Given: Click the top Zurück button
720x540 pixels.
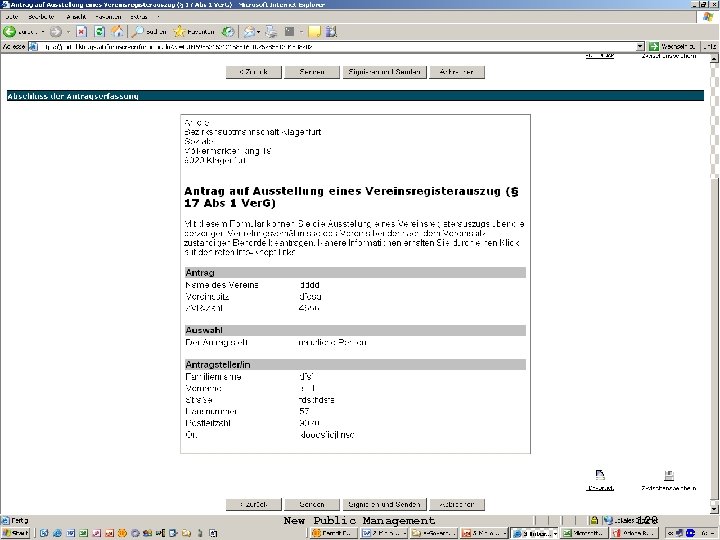Looking at the screenshot, I should point(254,72).
